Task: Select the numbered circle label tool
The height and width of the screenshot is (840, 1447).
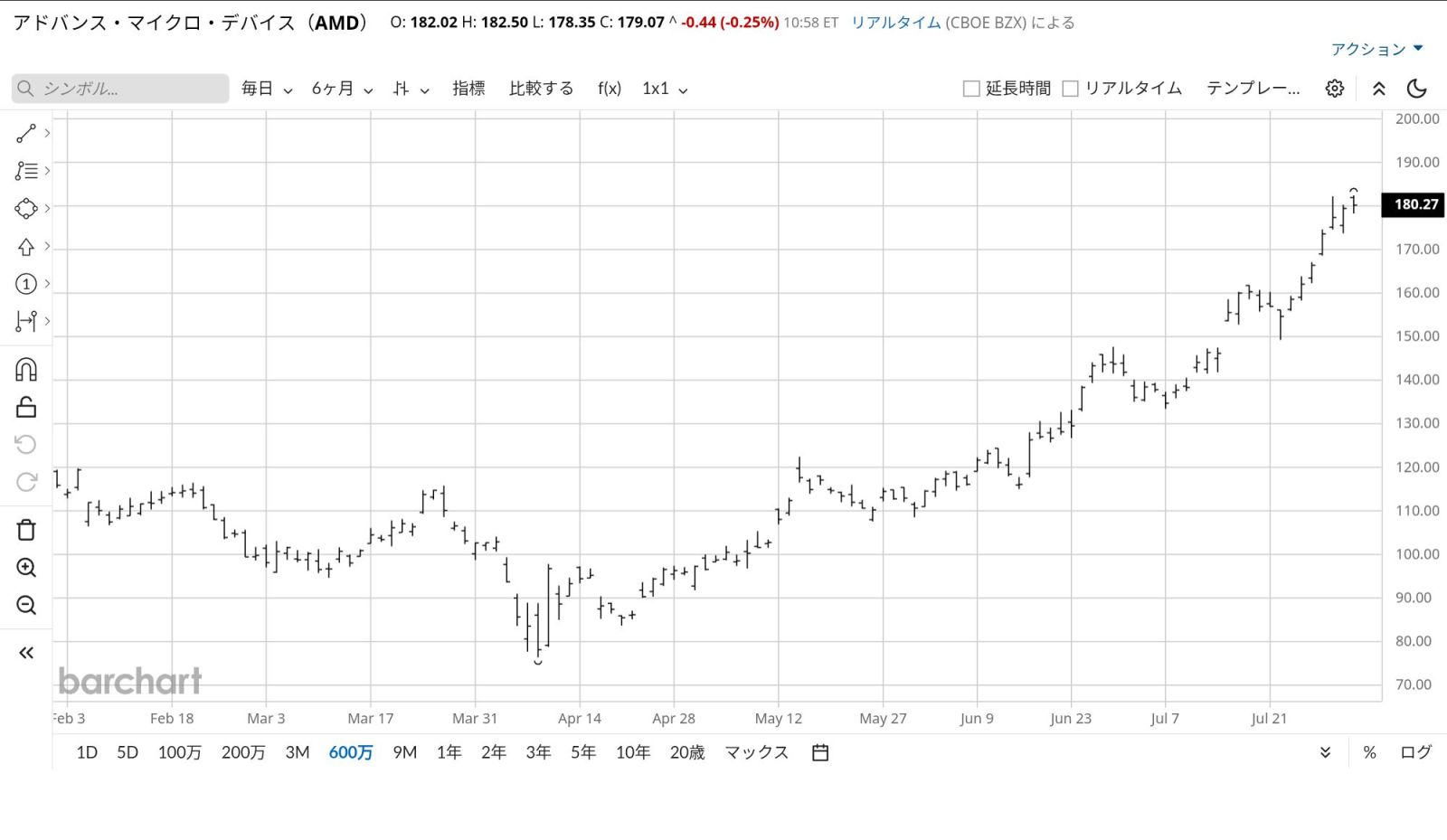Action: tap(26, 284)
